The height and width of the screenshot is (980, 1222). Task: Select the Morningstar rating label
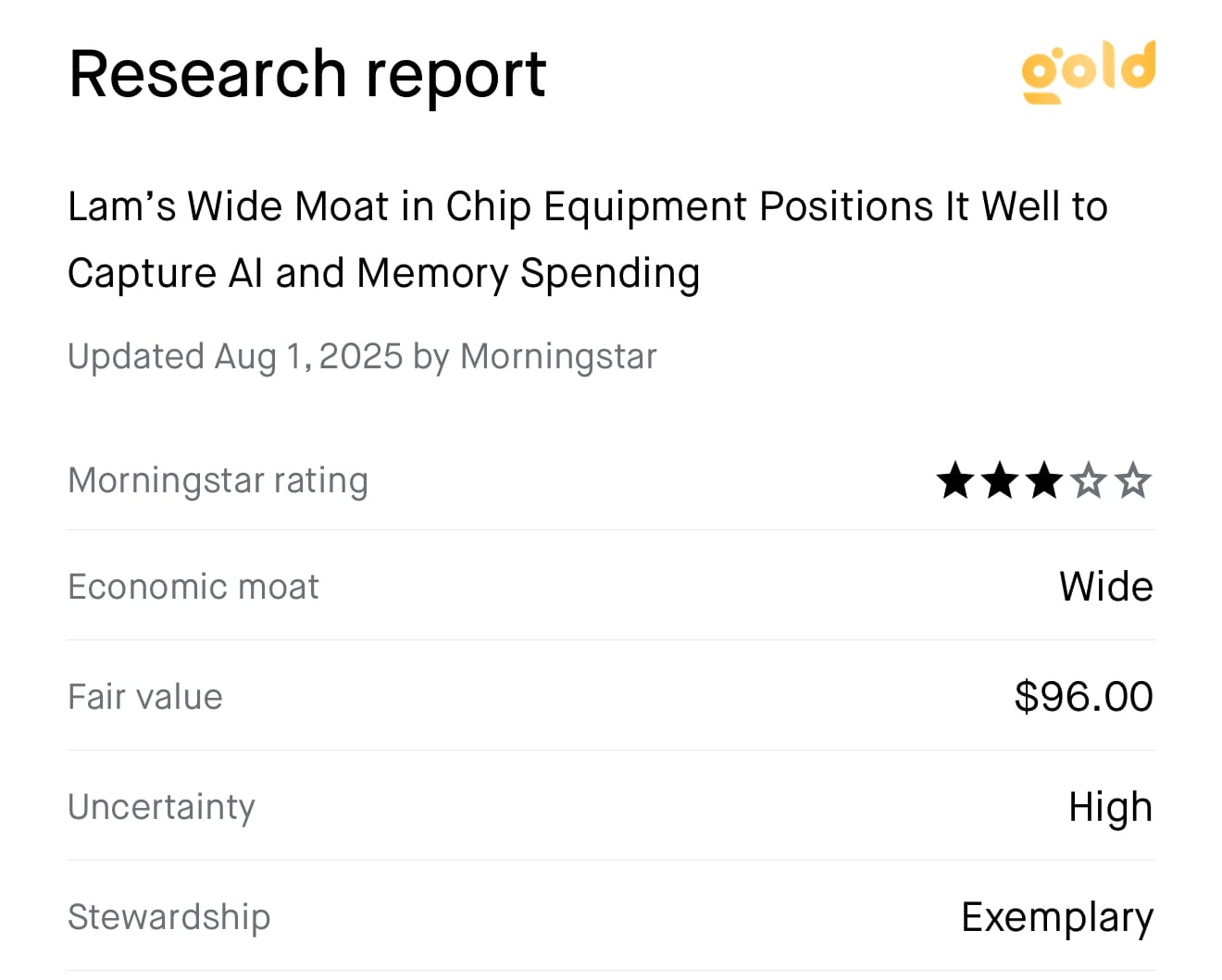click(218, 481)
